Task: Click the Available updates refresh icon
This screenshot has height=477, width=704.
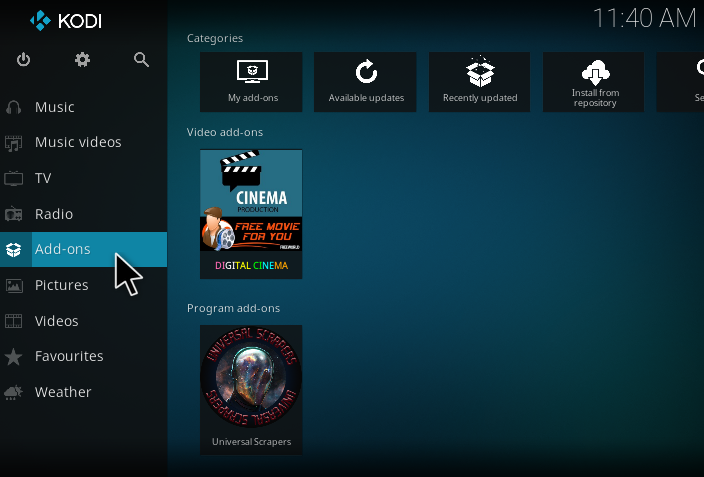Action: click(x=366, y=72)
